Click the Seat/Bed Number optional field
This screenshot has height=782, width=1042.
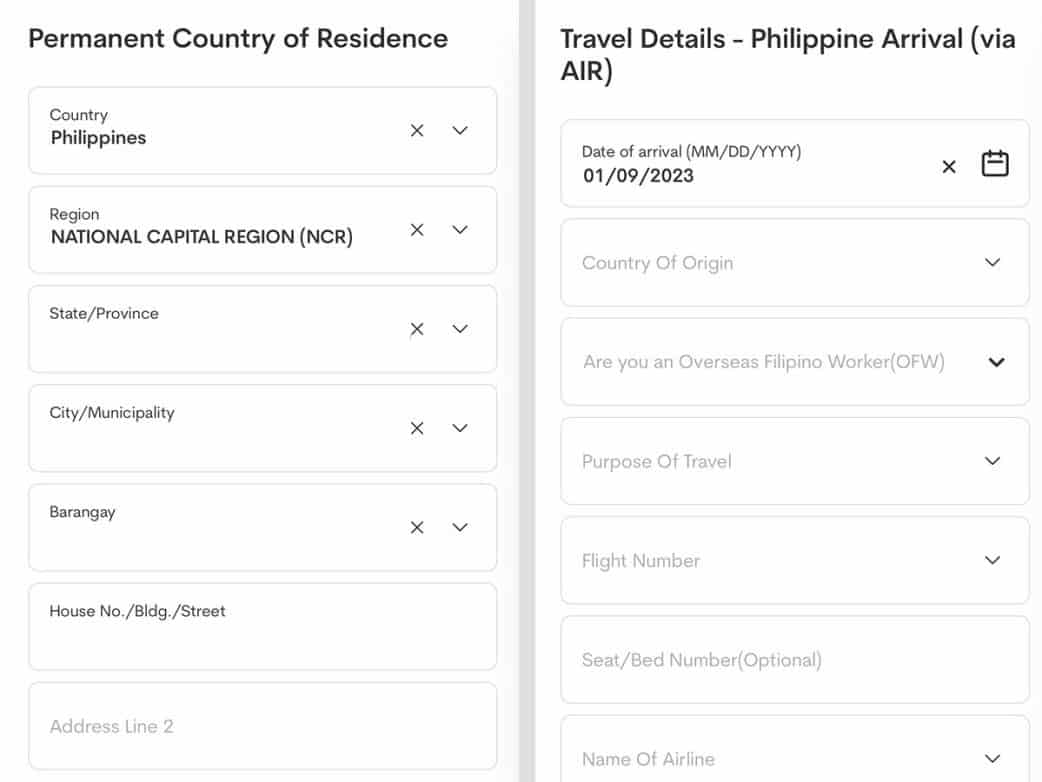(794, 660)
